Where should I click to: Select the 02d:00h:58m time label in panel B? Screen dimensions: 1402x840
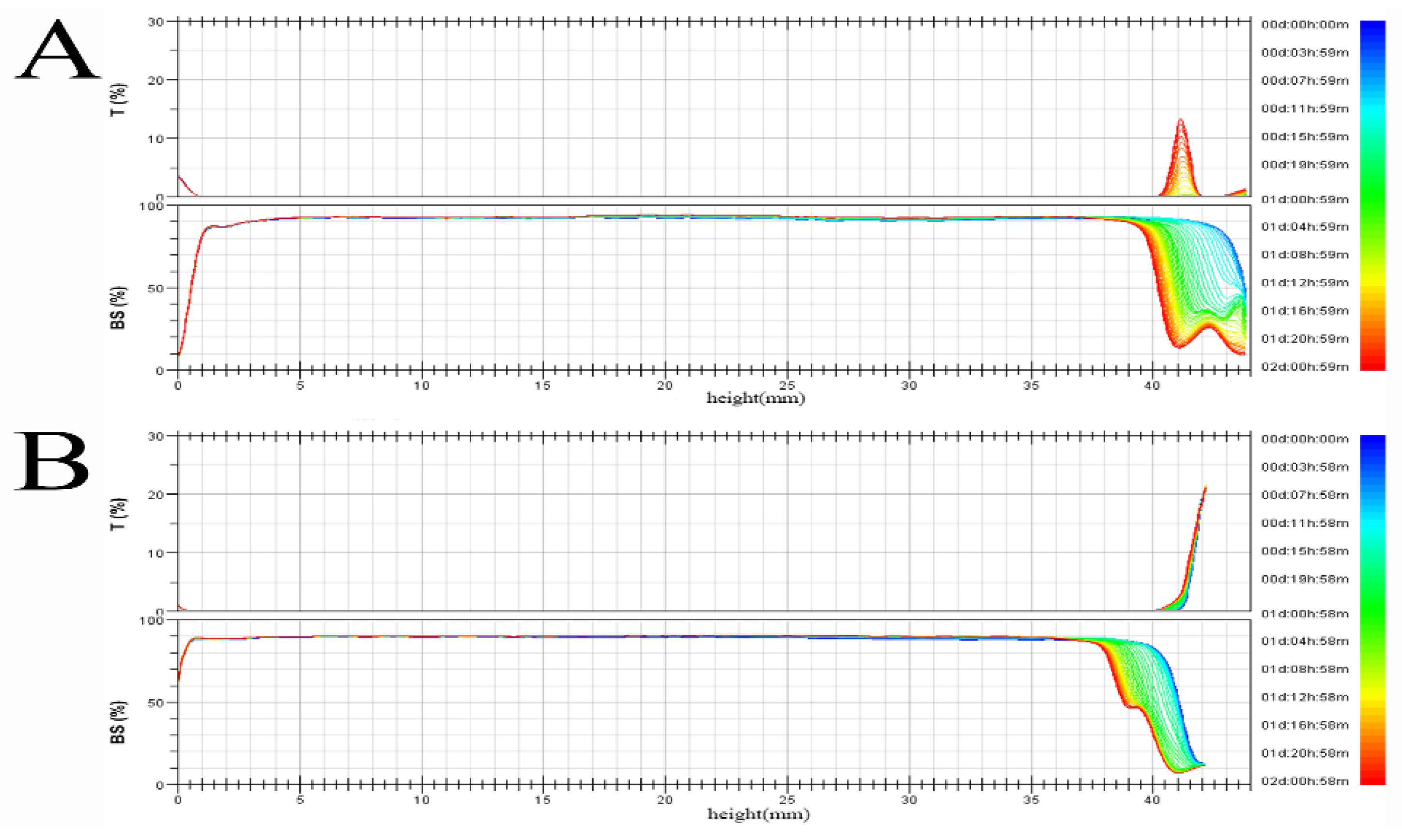1305,781
